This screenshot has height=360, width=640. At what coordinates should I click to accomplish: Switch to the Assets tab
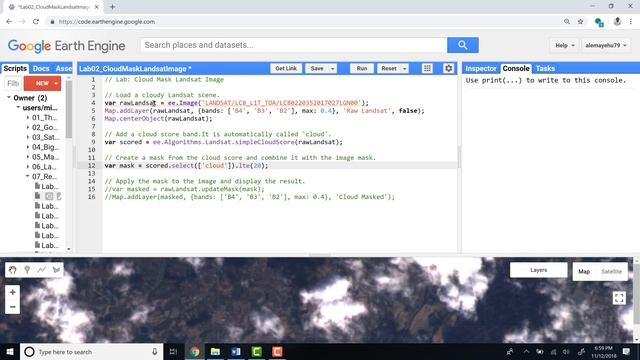click(63, 69)
